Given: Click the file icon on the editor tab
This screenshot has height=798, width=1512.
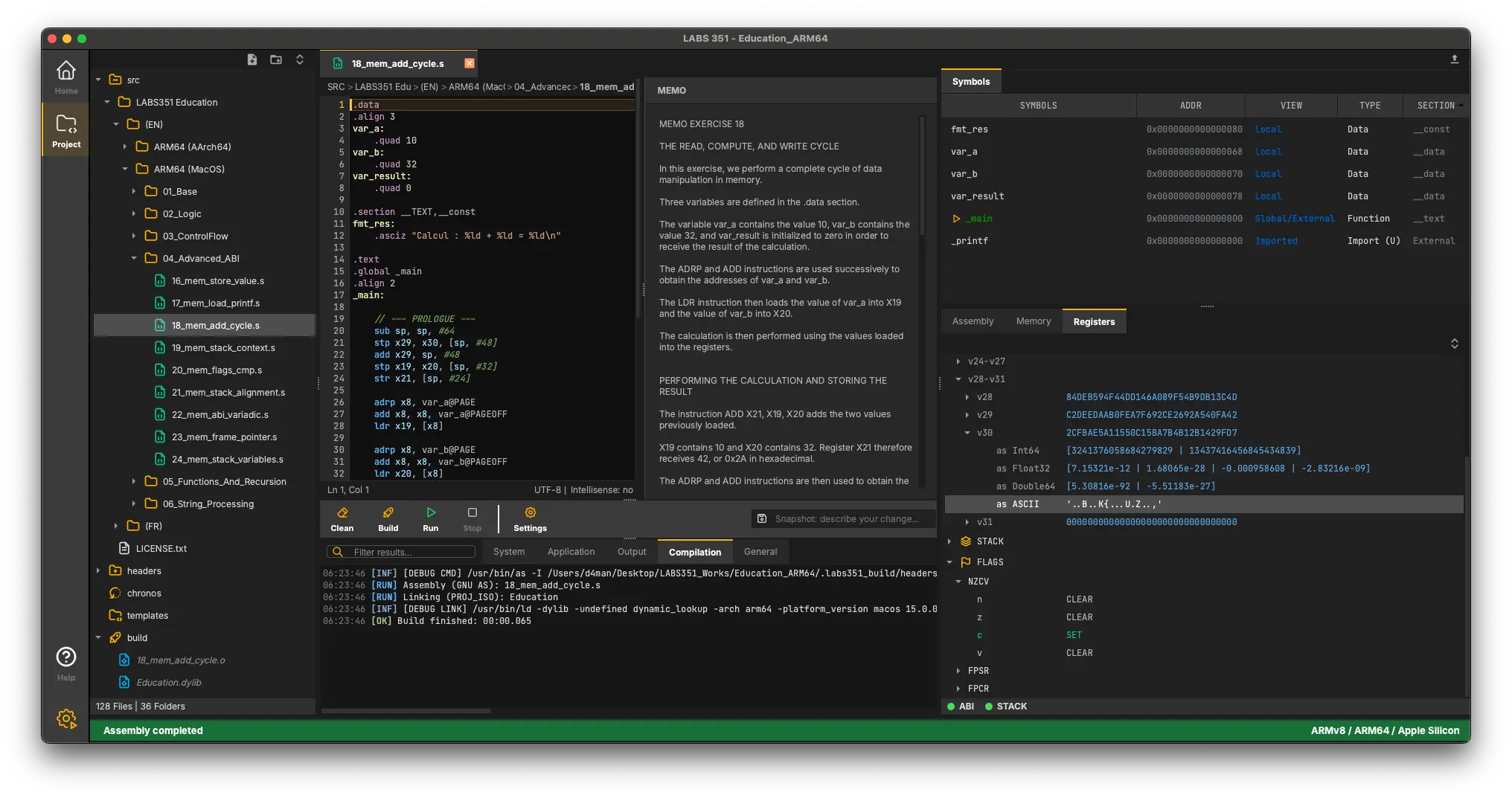Looking at the screenshot, I should (x=338, y=63).
